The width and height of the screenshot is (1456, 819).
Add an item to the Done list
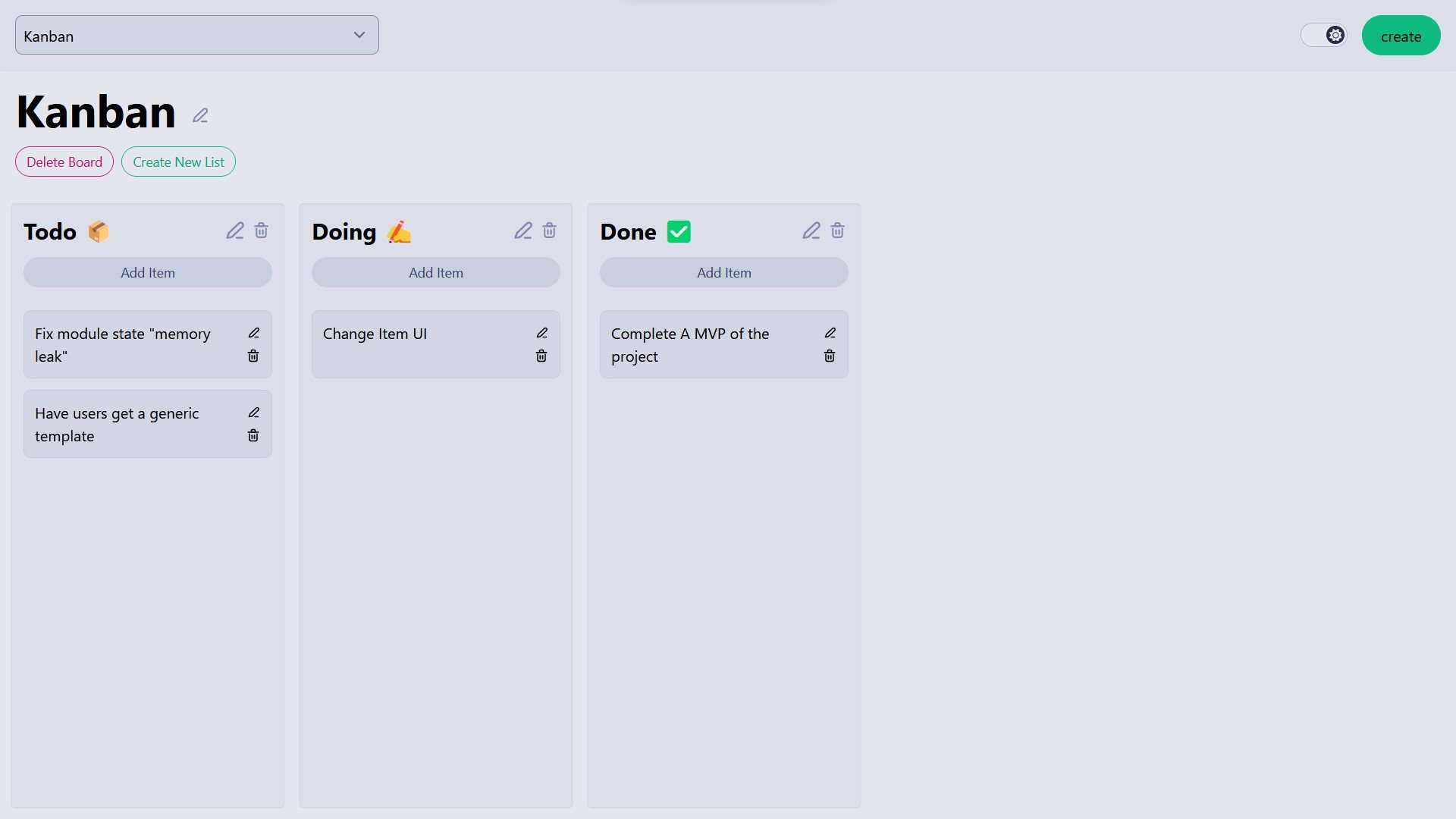[x=723, y=272]
